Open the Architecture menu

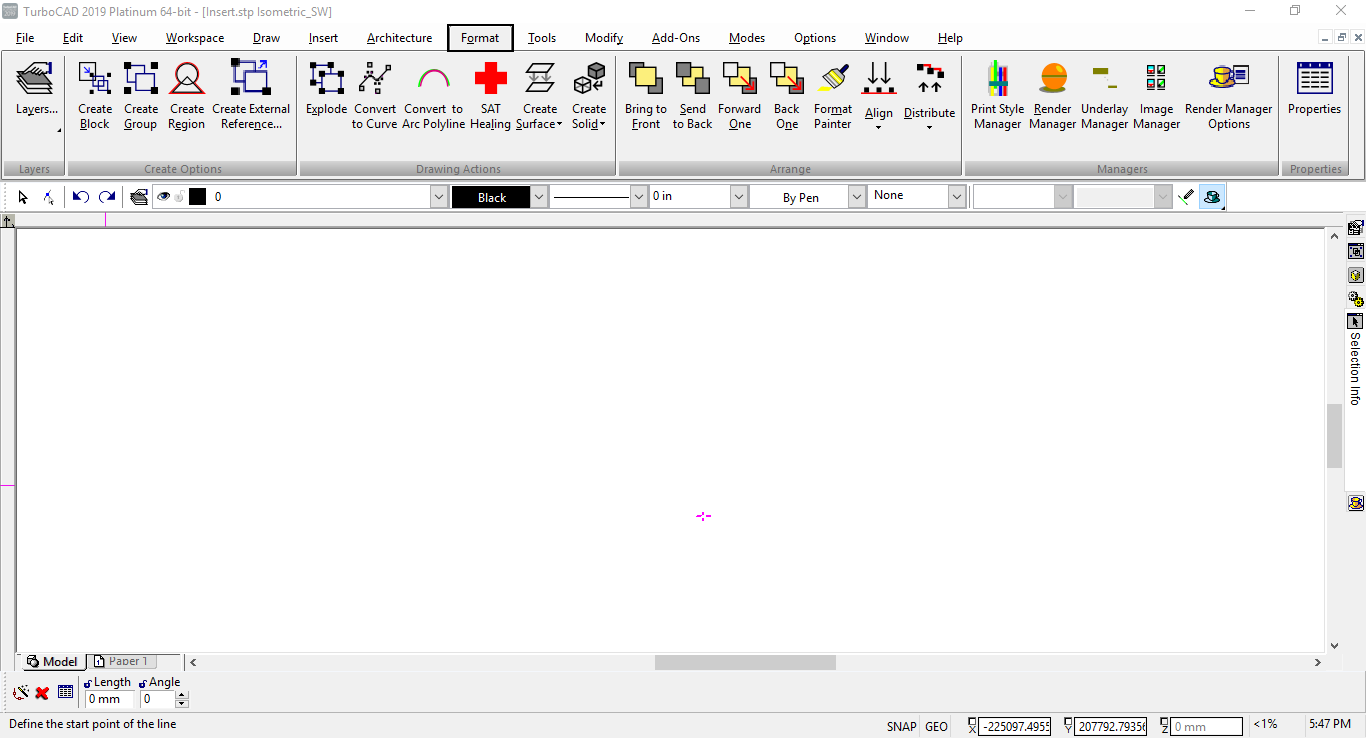[x=399, y=38]
